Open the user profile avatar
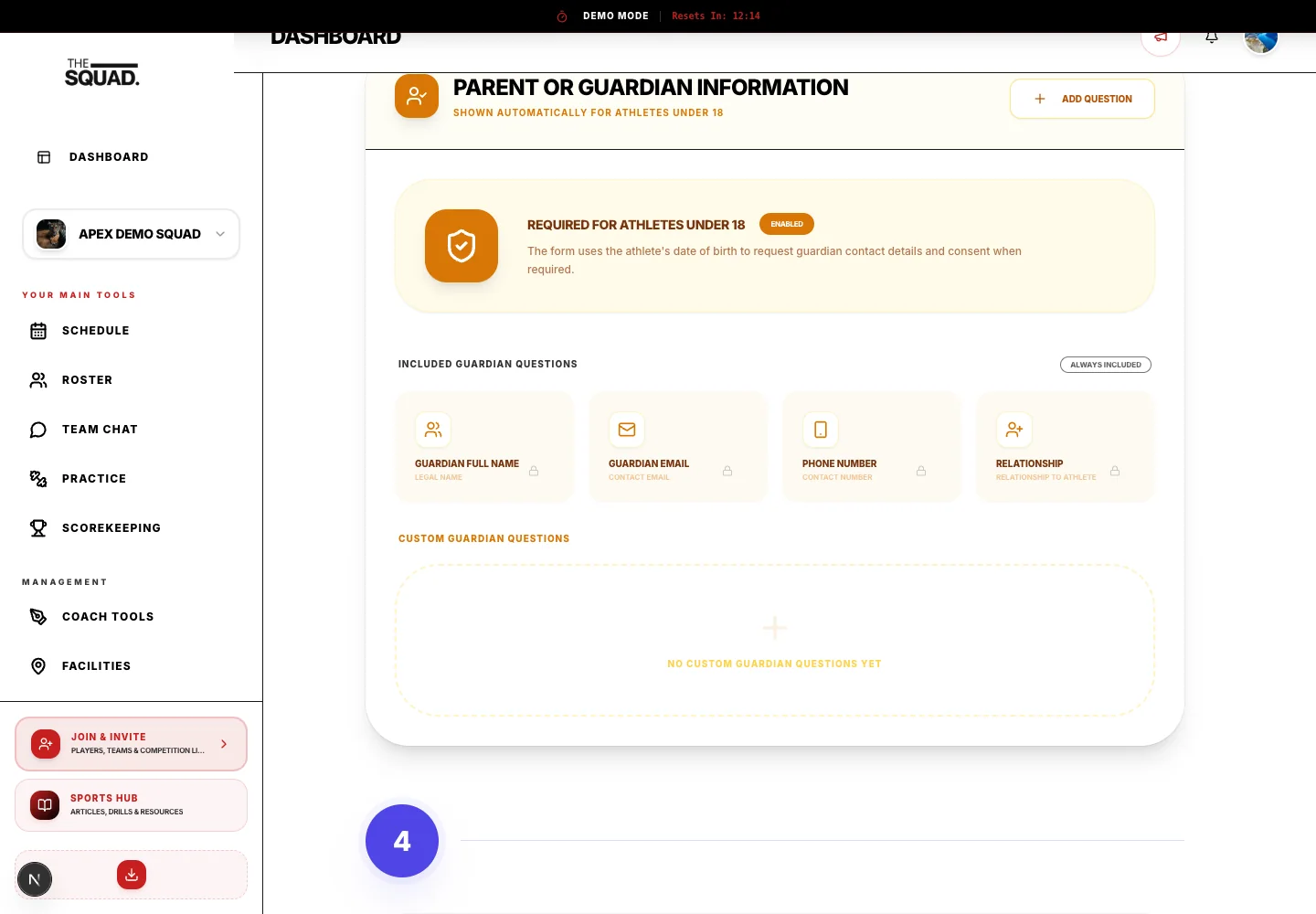Viewport: 1316px width, 914px height. 1261,37
